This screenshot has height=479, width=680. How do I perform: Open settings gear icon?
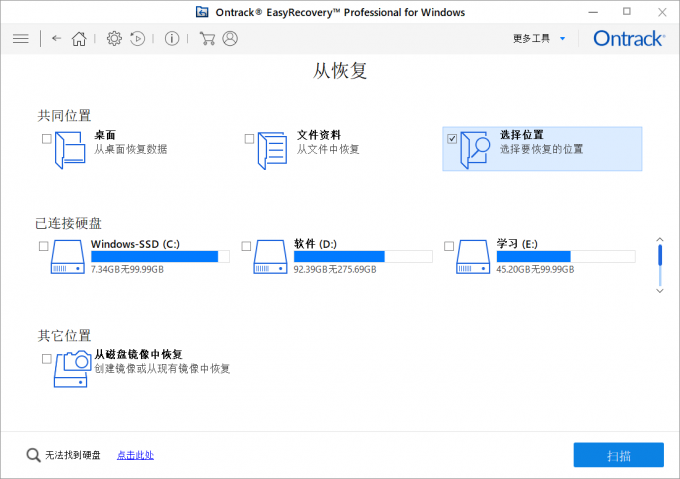point(114,39)
